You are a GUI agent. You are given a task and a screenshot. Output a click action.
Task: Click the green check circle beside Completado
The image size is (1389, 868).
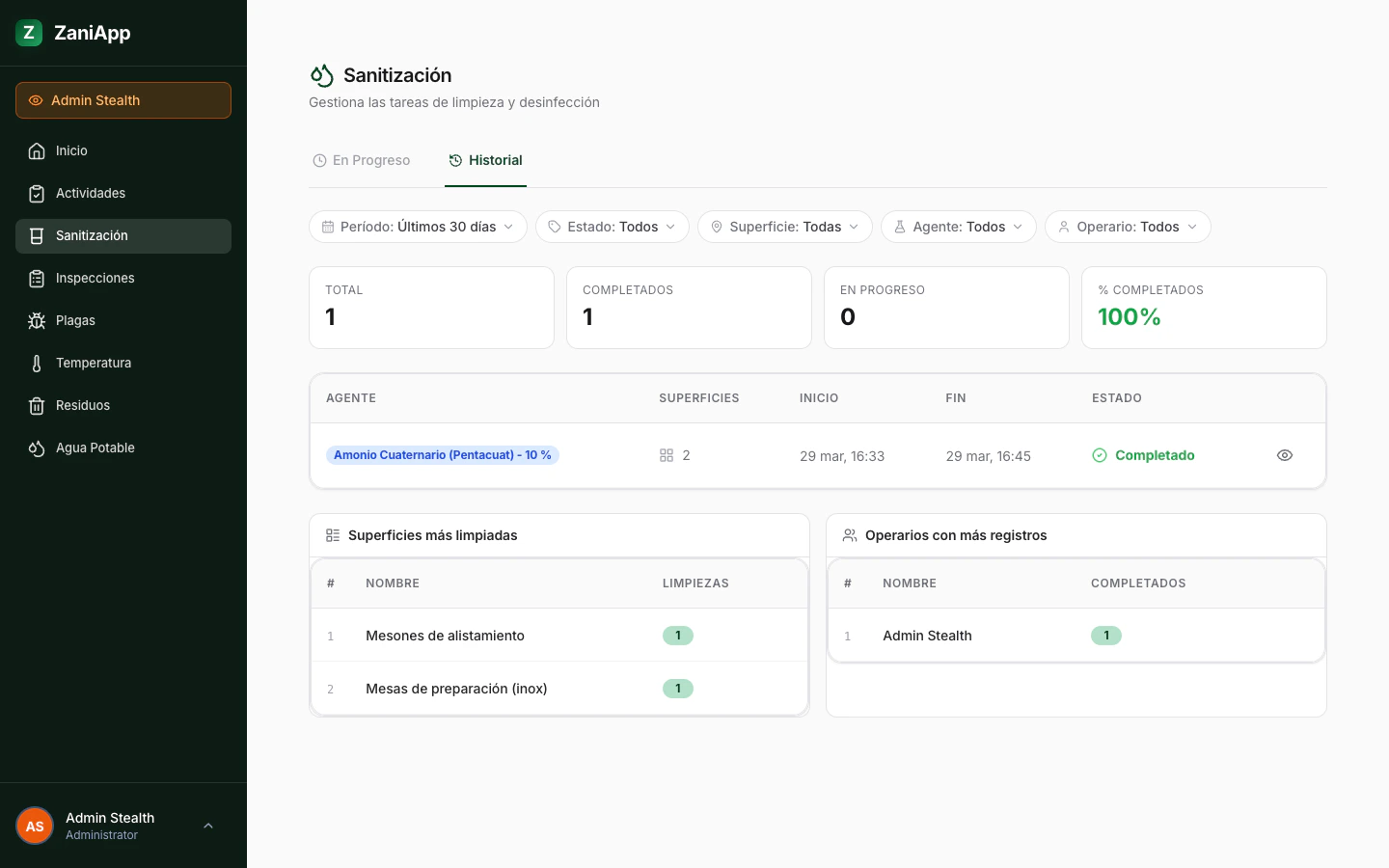(x=1100, y=455)
